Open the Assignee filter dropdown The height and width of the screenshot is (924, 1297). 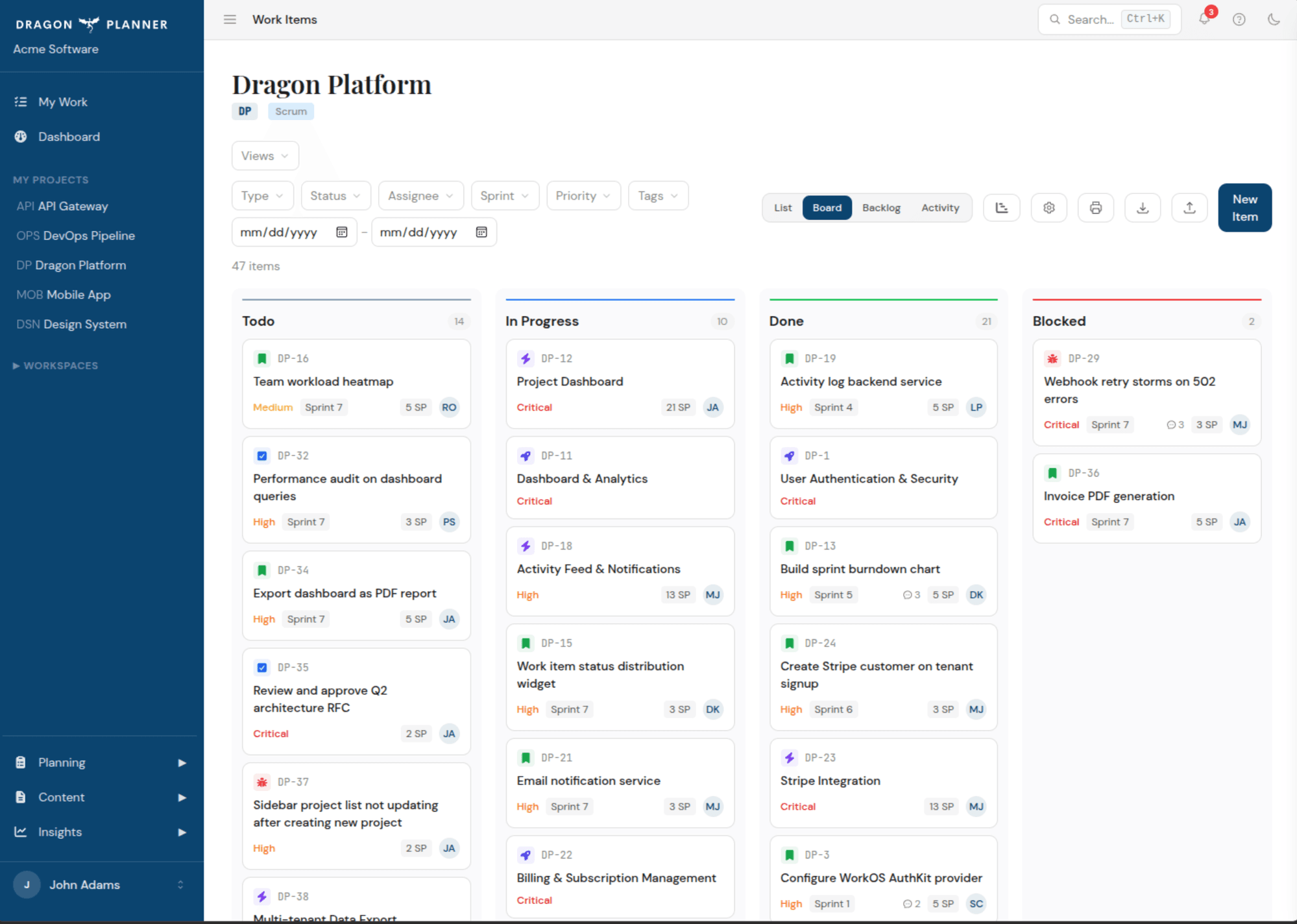click(420, 195)
